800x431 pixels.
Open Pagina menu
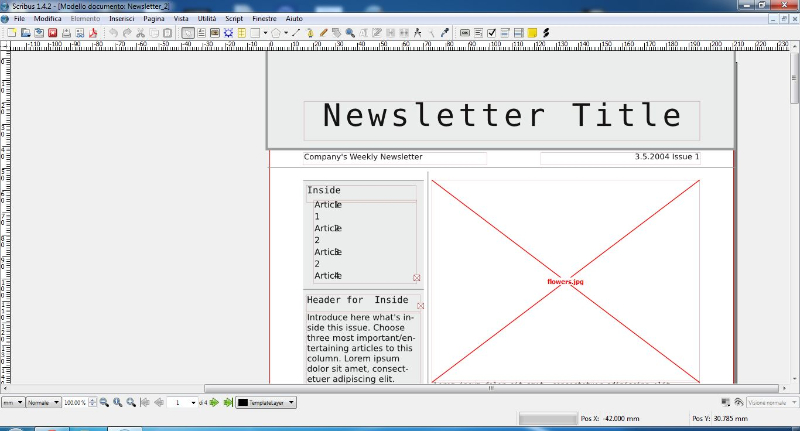coord(154,18)
